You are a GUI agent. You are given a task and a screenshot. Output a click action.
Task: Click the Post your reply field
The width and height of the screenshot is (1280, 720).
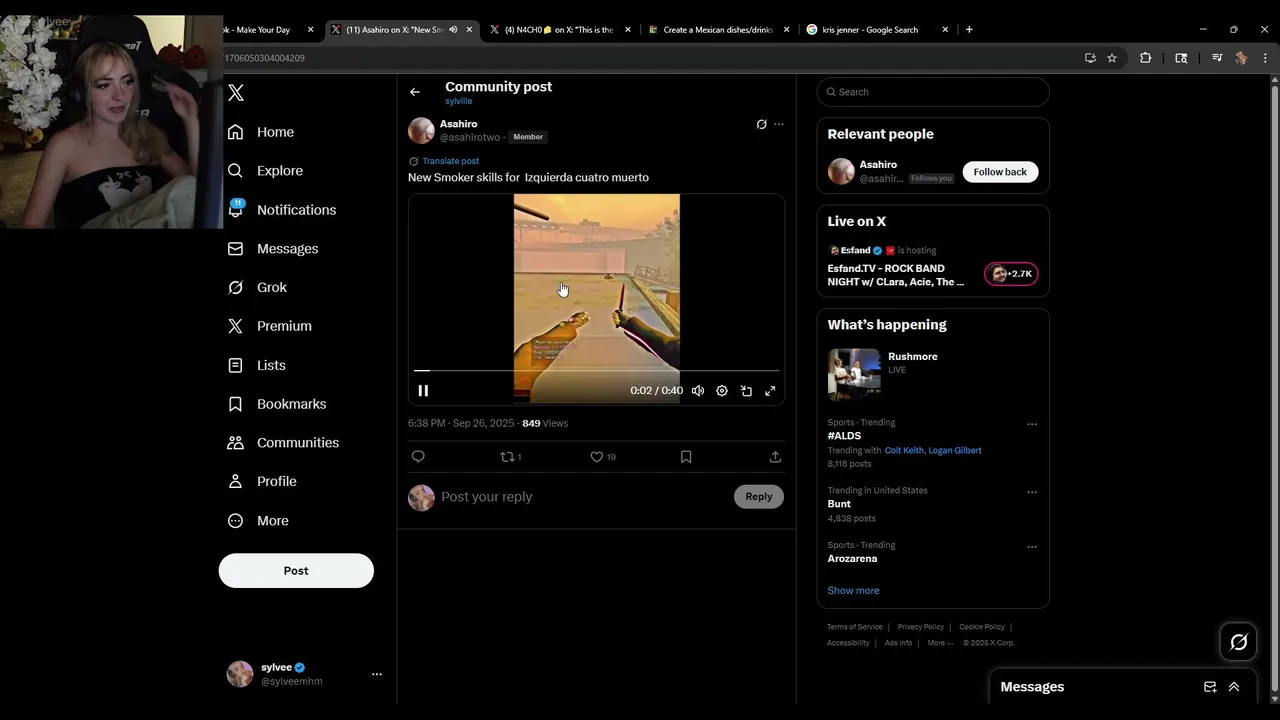pyautogui.click(x=585, y=497)
